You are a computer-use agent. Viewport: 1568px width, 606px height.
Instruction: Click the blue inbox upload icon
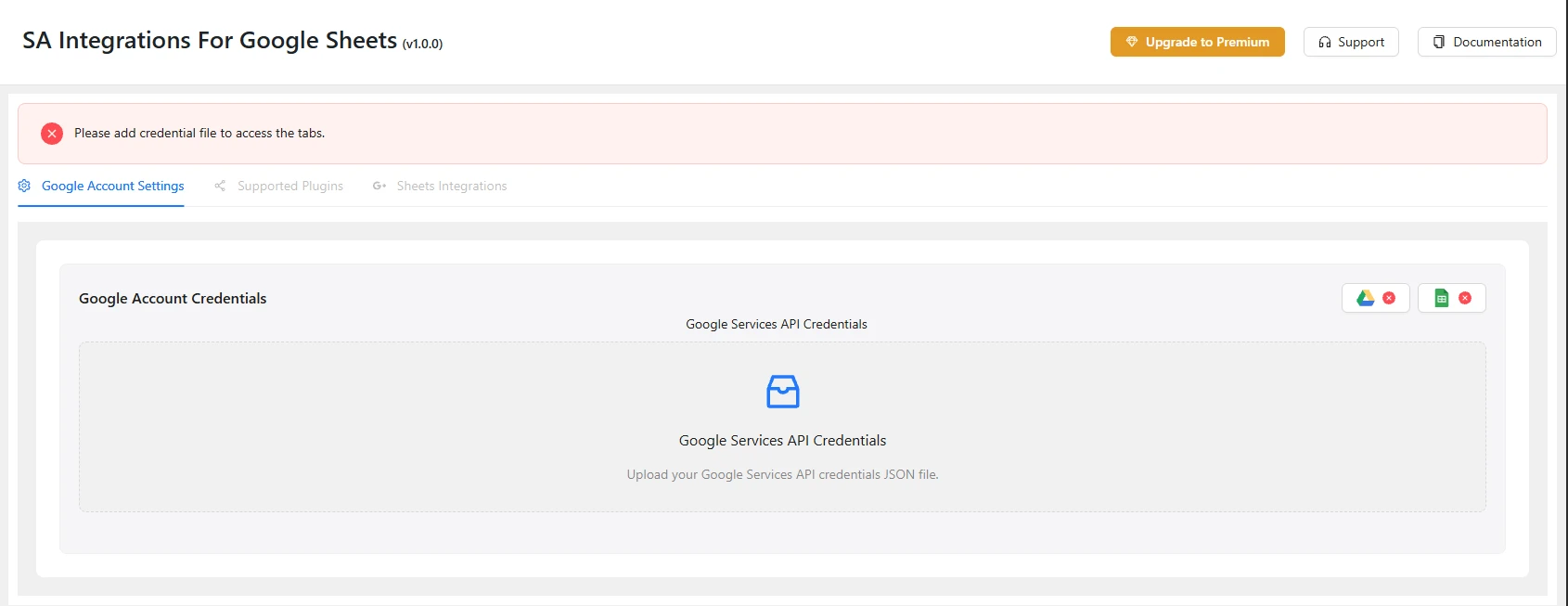[783, 392]
